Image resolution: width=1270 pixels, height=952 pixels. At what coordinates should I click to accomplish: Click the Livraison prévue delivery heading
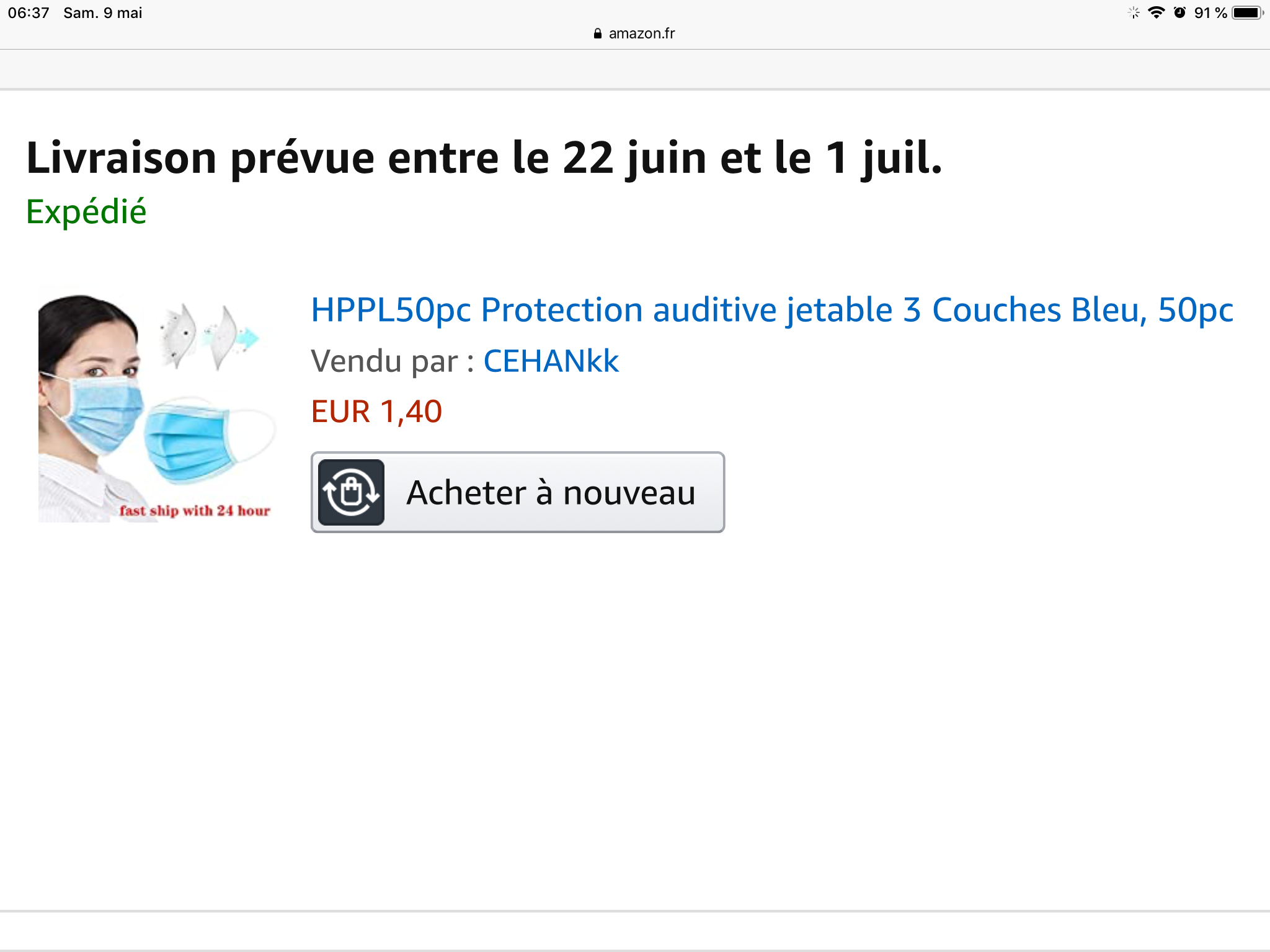[484, 158]
